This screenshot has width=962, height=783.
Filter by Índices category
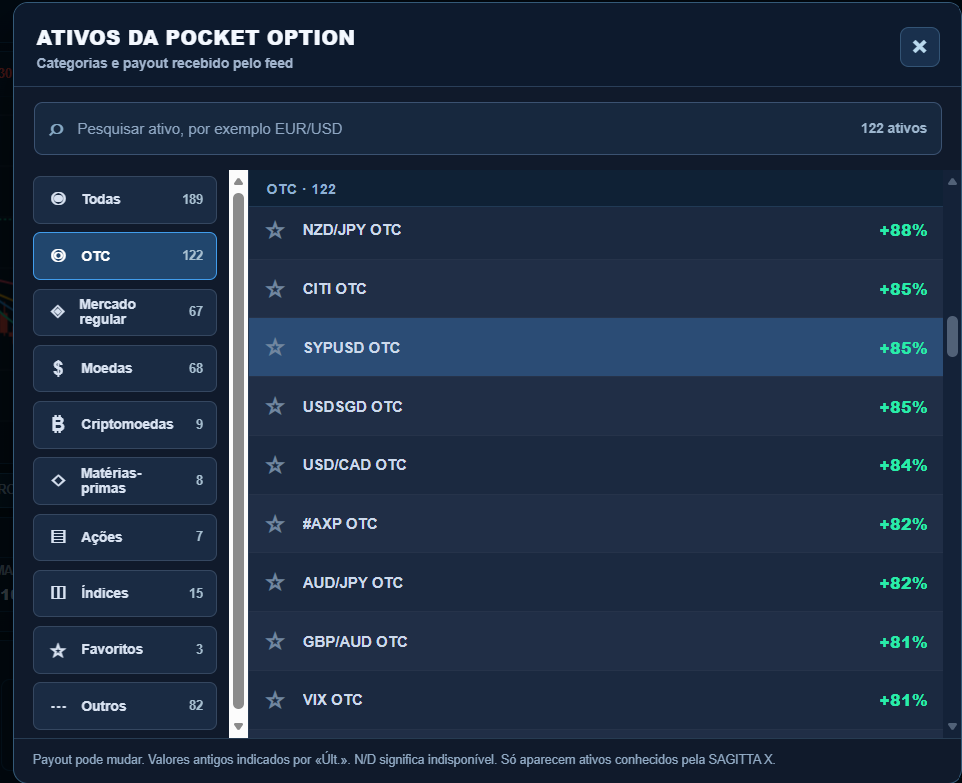(x=125, y=593)
